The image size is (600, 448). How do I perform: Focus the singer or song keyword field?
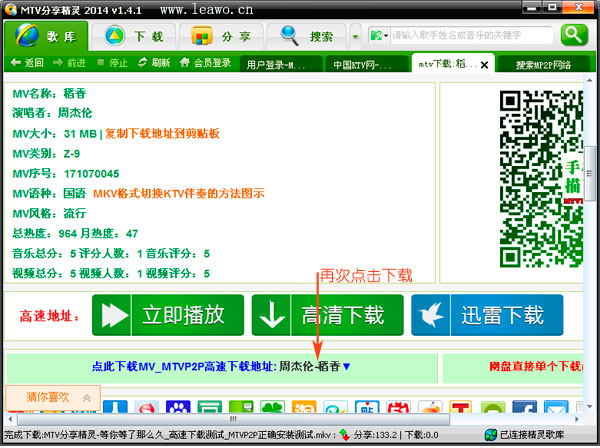(x=471, y=36)
